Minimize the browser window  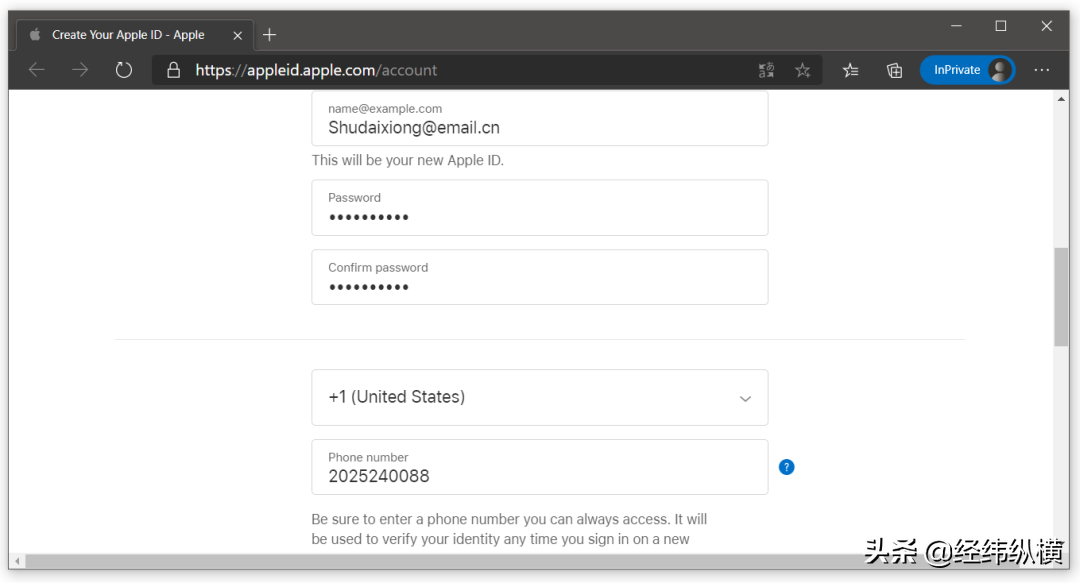tap(956, 26)
